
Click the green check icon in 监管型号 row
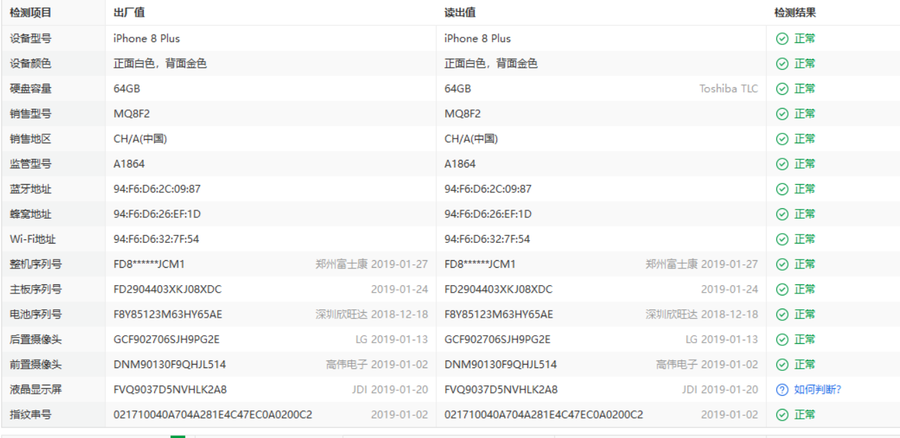point(782,164)
